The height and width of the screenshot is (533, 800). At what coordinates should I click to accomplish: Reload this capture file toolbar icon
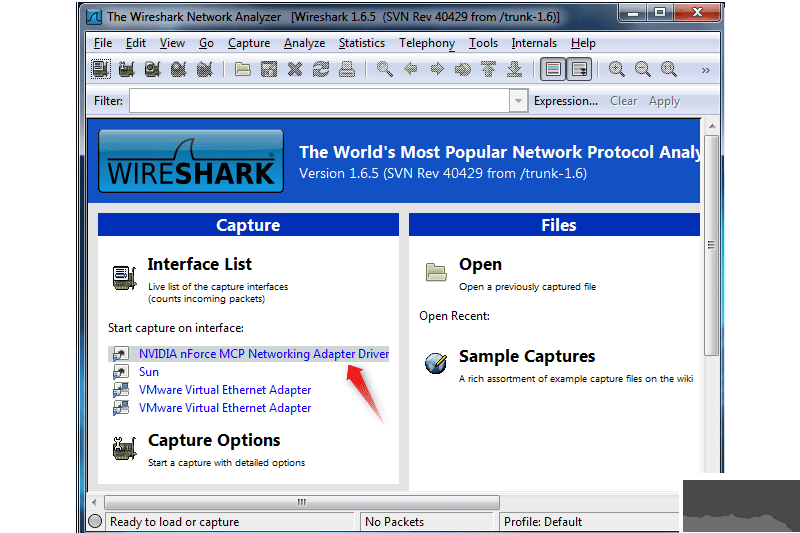(321, 69)
